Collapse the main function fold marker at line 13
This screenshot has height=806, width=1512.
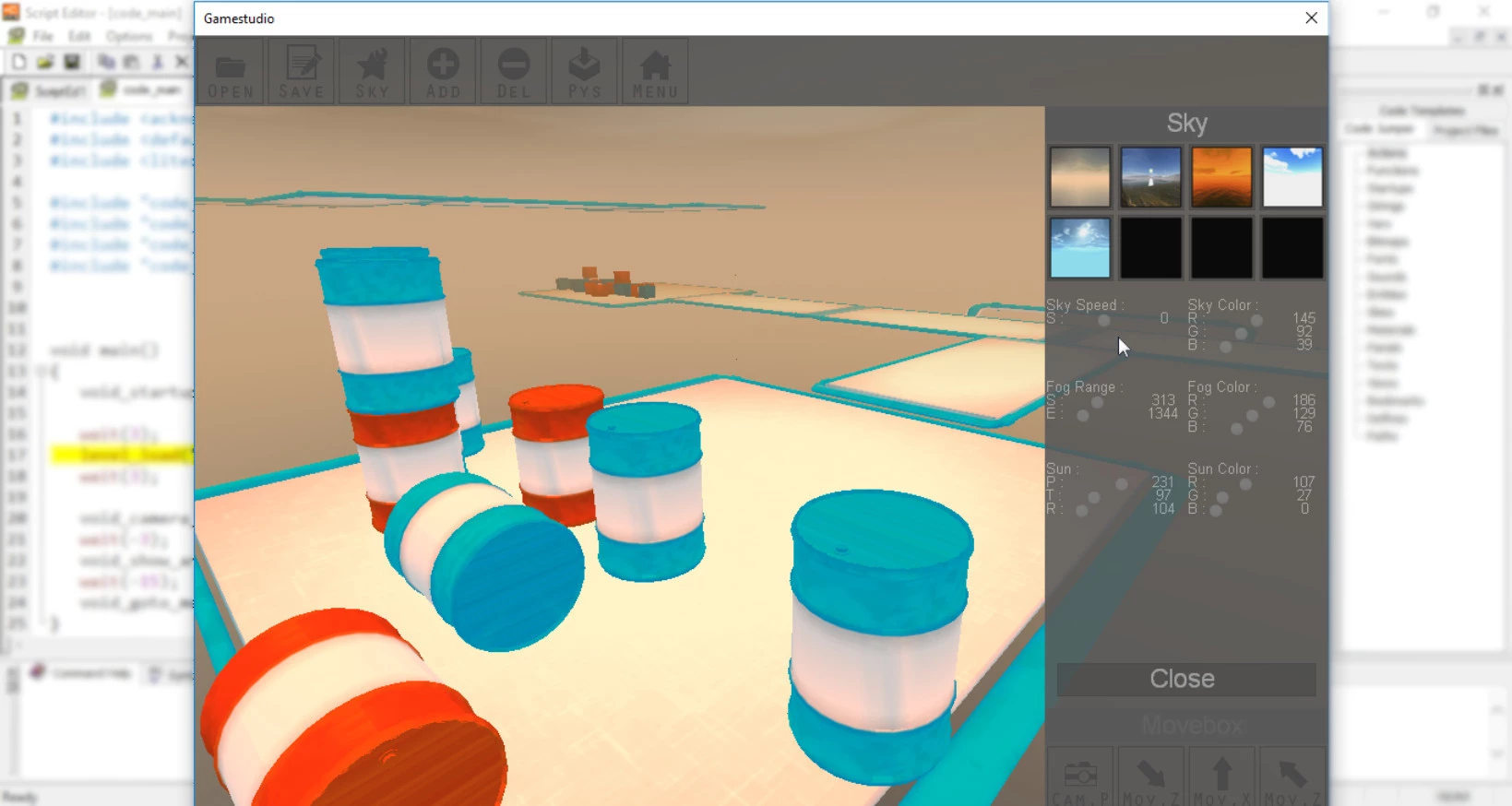pyautogui.click(x=42, y=371)
